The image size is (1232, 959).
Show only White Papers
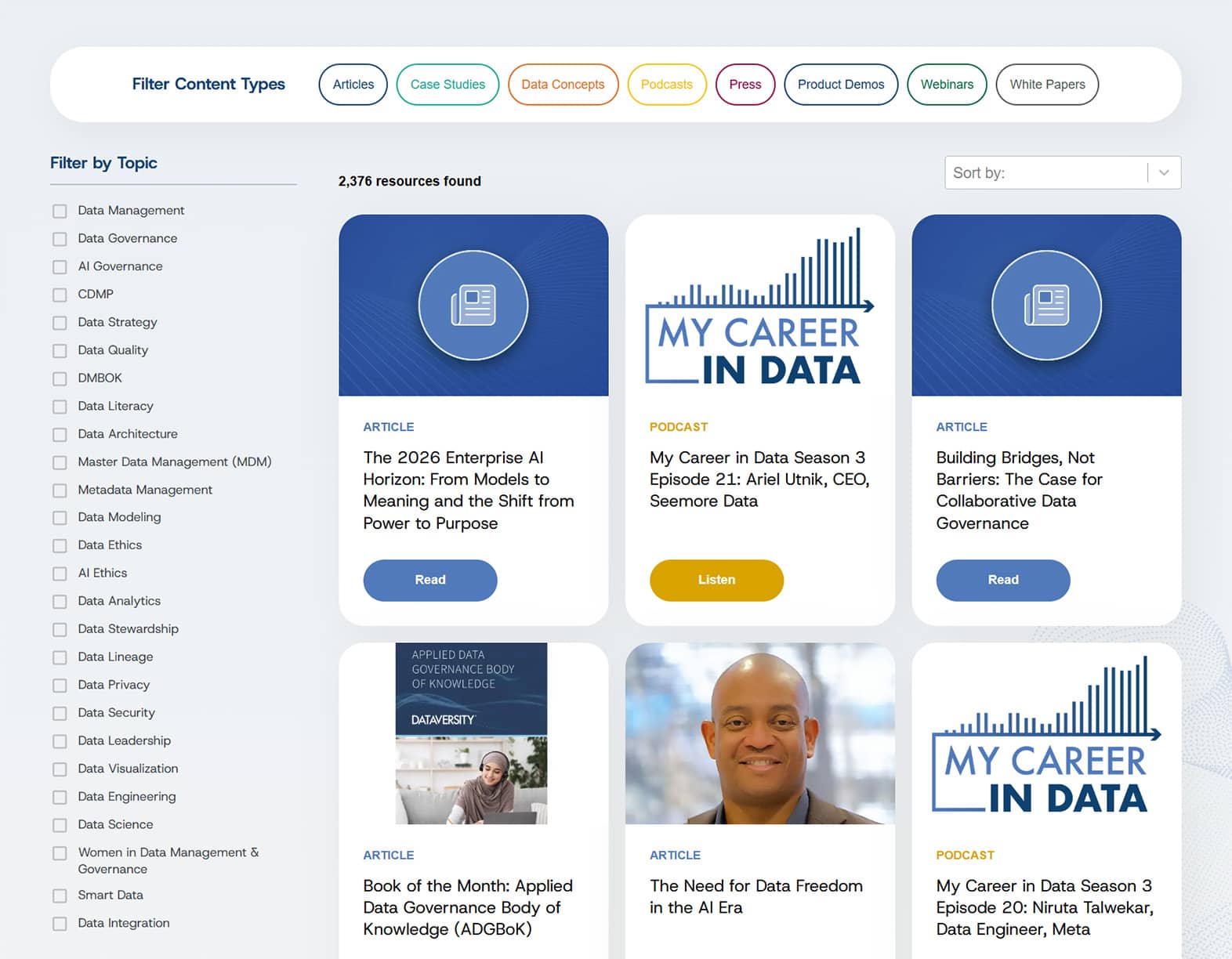[1046, 85]
